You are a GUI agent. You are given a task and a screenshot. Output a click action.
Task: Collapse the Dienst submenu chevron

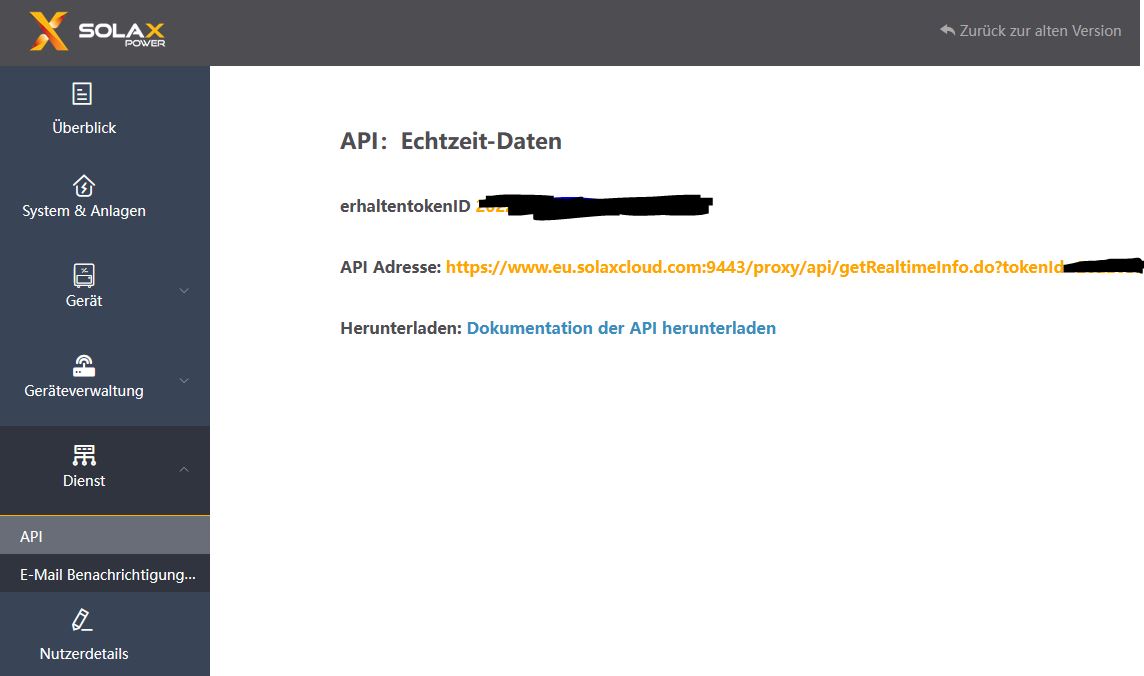click(185, 470)
